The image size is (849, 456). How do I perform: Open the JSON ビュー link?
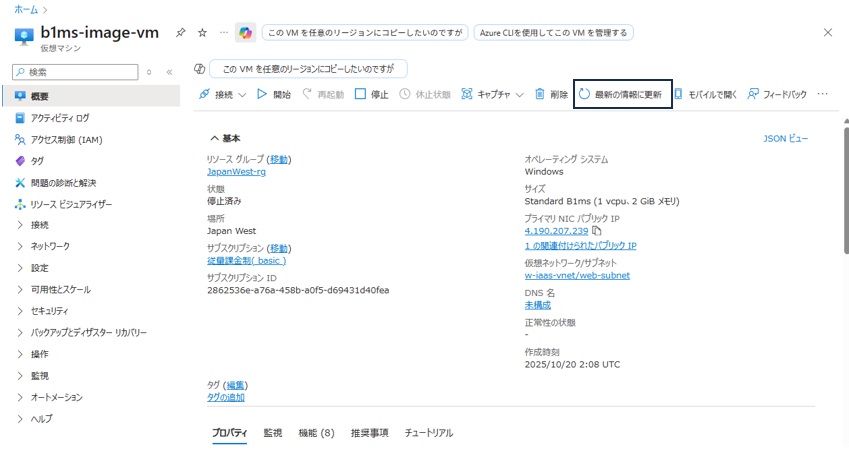tap(785, 139)
